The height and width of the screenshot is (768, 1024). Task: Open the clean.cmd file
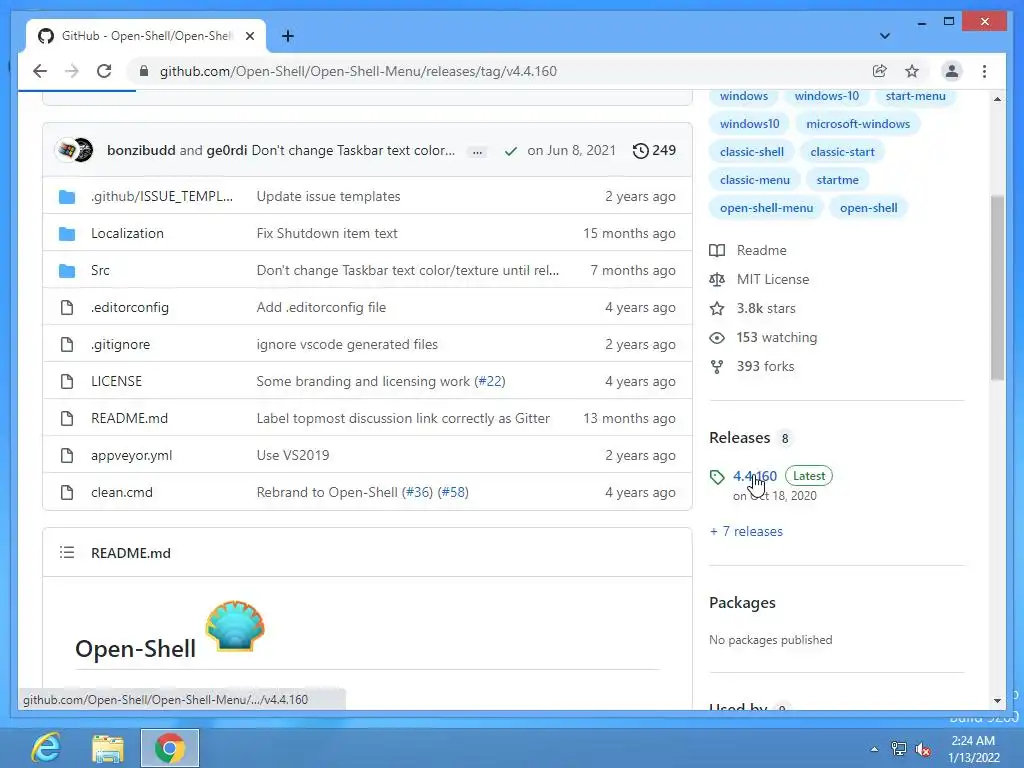coord(121,492)
